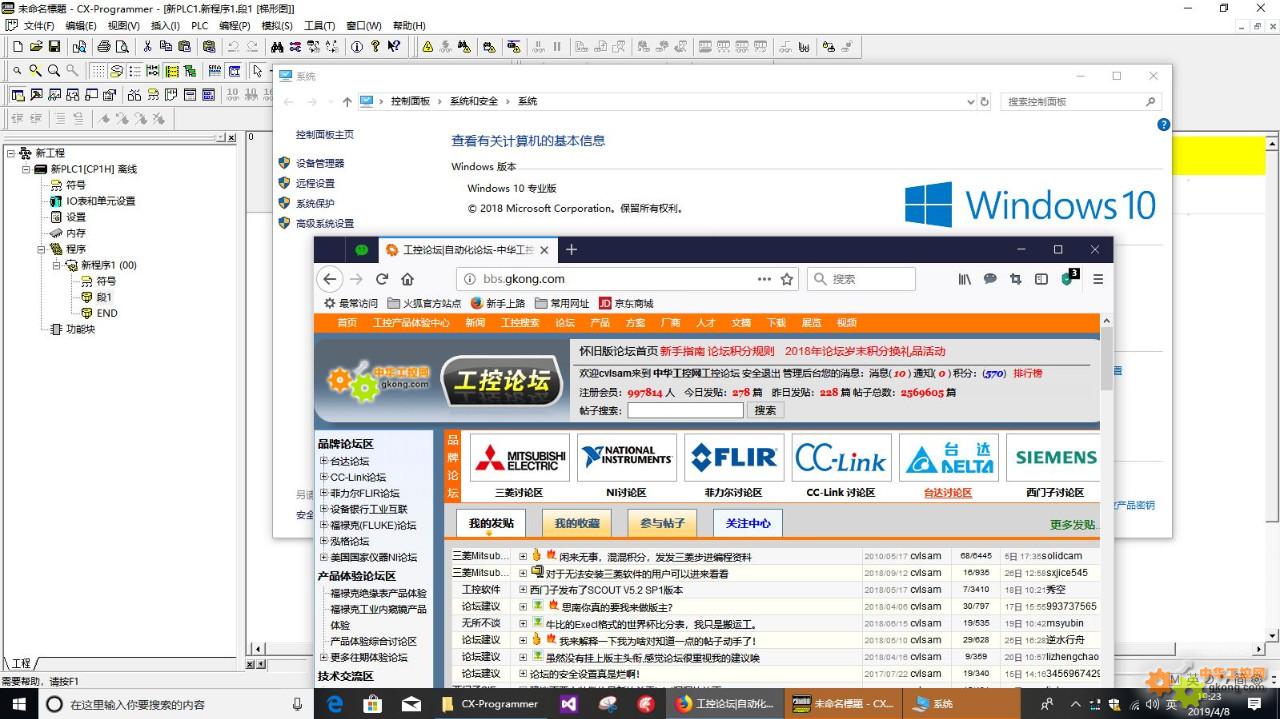The height and width of the screenshot is (719, 1280).
Task: Click the About information icon in CX-Programmer
Action: point(356,46)
